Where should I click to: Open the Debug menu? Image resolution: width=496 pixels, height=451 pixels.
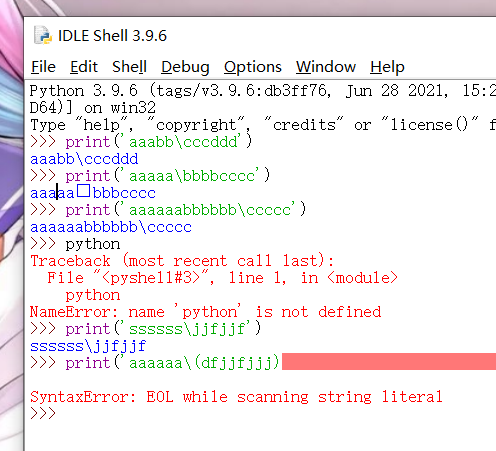tap(185, 67)
